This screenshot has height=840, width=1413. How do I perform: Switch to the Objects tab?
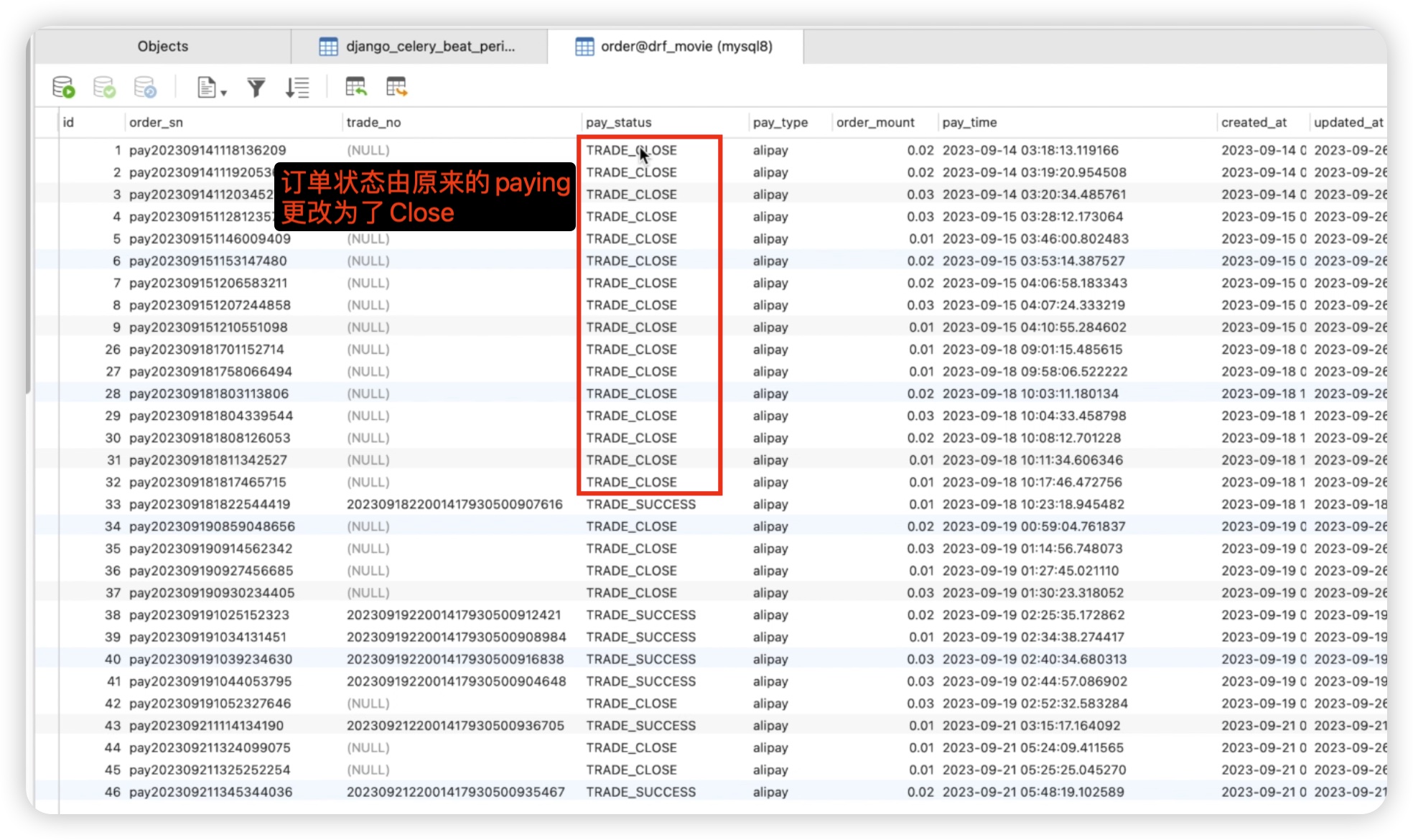(x=163, y=46)
